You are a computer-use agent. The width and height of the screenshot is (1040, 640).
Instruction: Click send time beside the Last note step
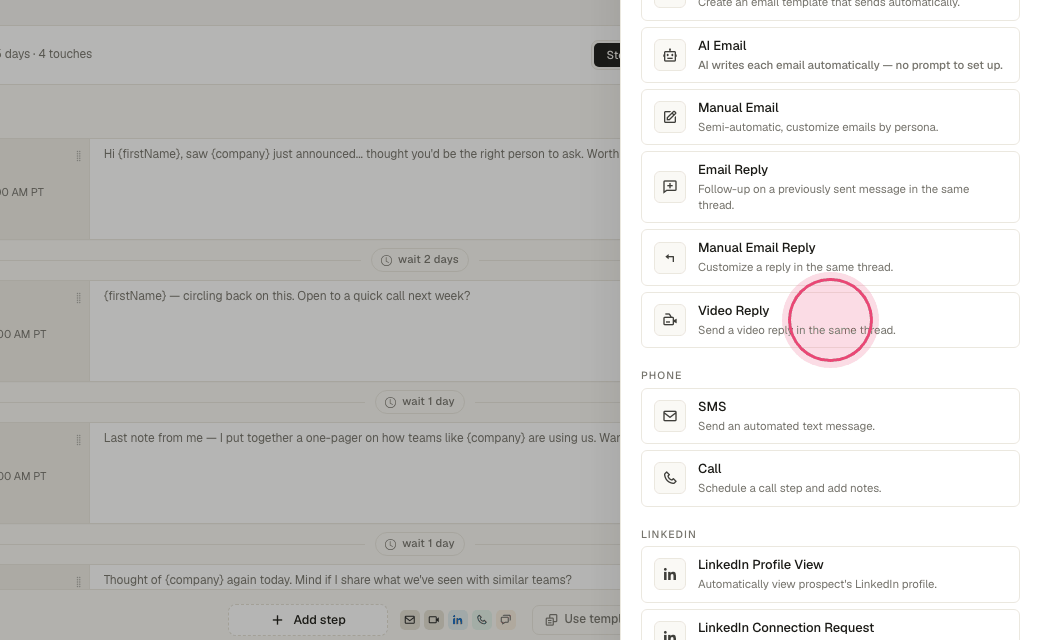[23, 476]
